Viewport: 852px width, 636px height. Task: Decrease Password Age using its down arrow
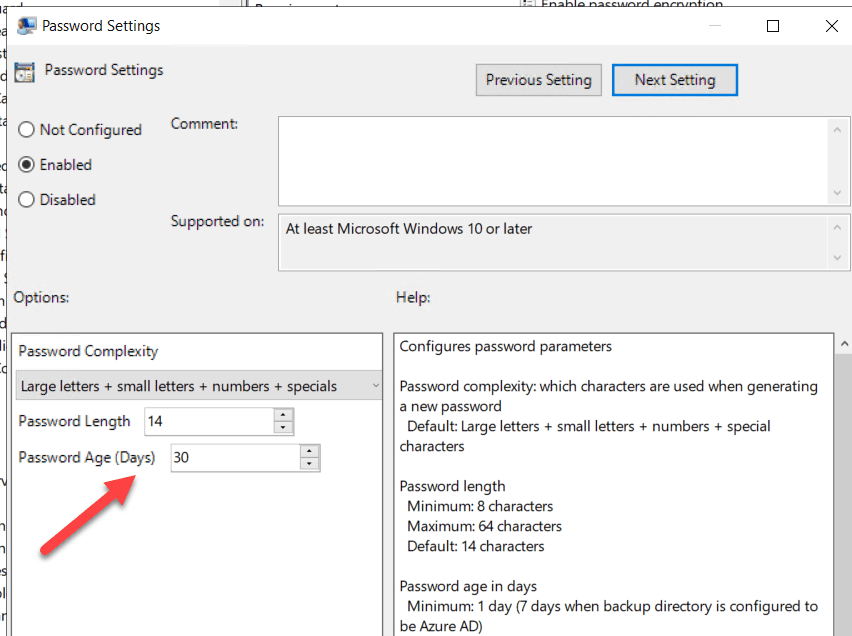tap(309, 463)
